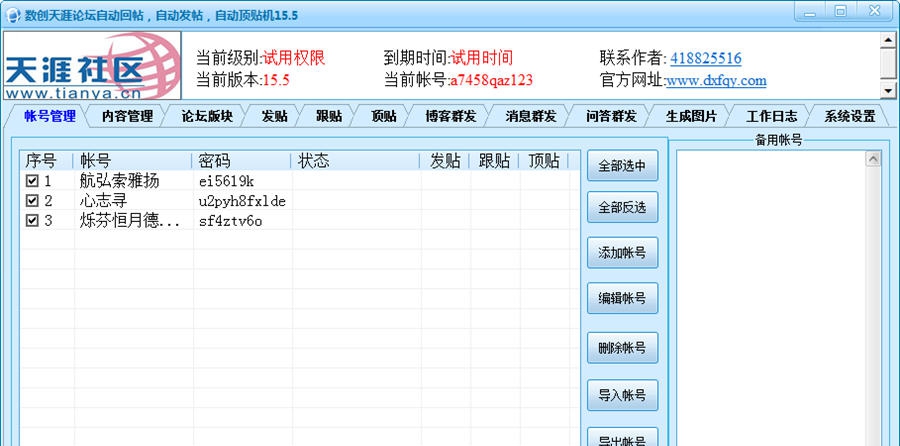Click the 跟贴 column header in list
Image resolution: width=900 pixels, height=446 pixels.
(494, 161)
